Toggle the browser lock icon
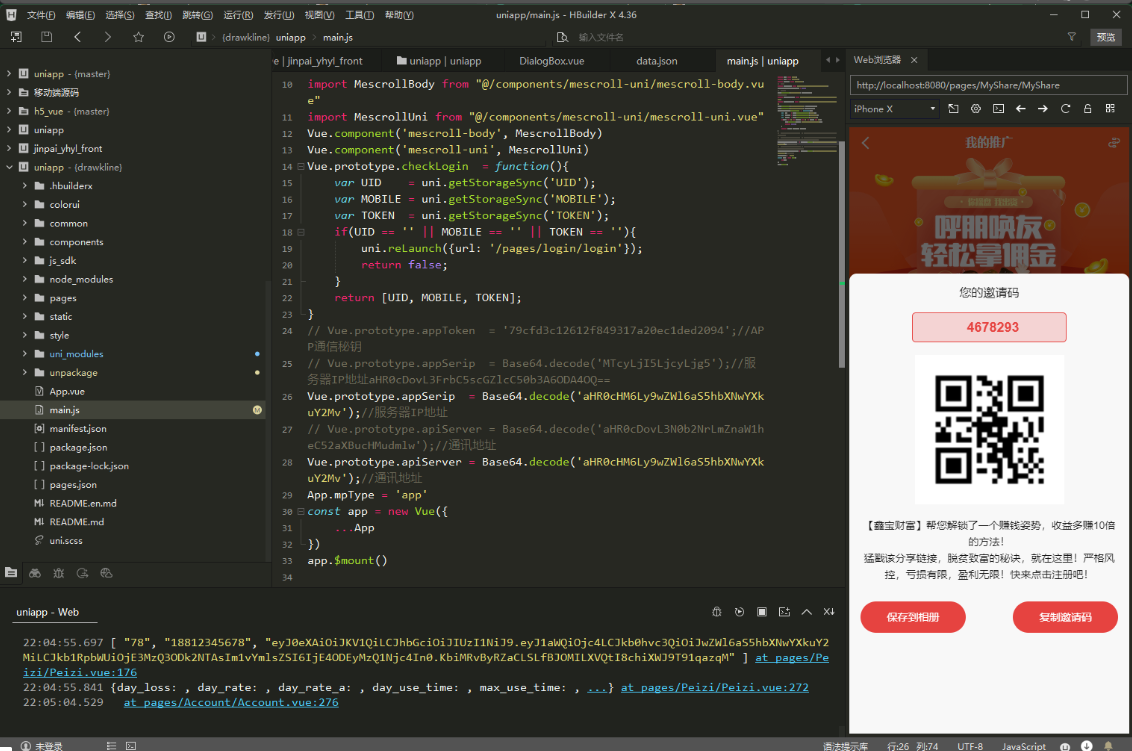Image resolution: width=1132 pixels, height=751 pixels. point(1088,108)
